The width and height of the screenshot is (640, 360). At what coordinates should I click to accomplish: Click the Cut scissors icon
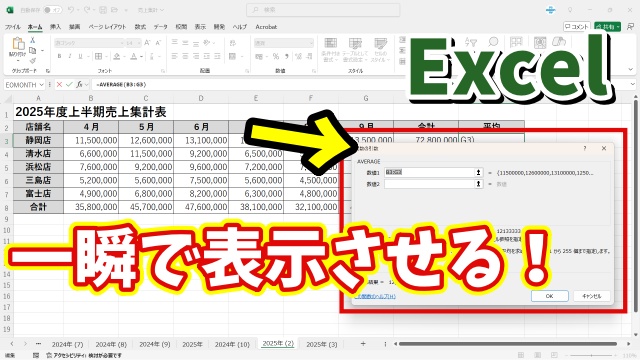click(x=32, y=40)
